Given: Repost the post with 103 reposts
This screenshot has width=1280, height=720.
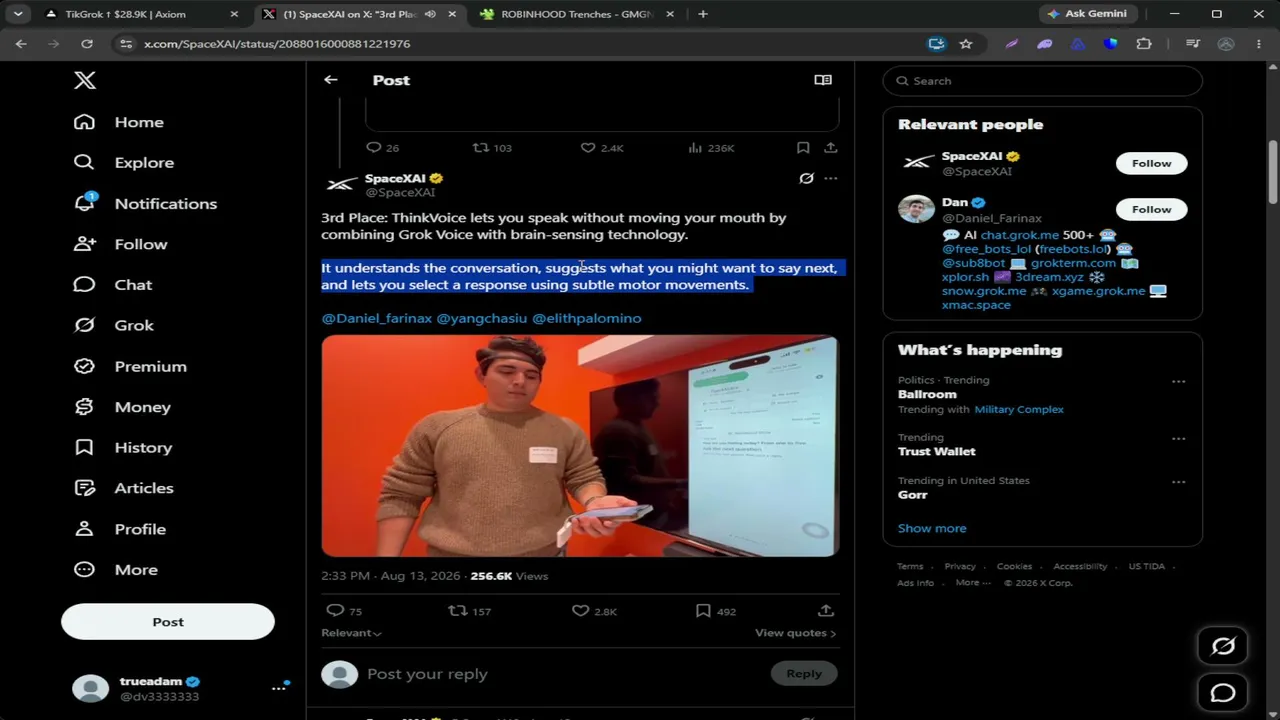Looking at the screenshot, I should pyautogui.click(x=492, y=148).
